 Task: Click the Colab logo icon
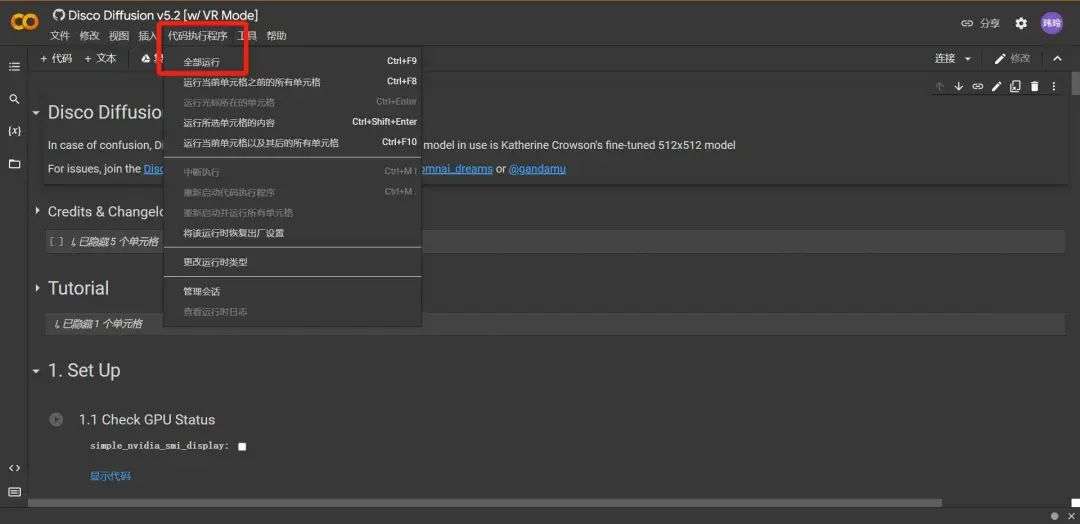24,22
